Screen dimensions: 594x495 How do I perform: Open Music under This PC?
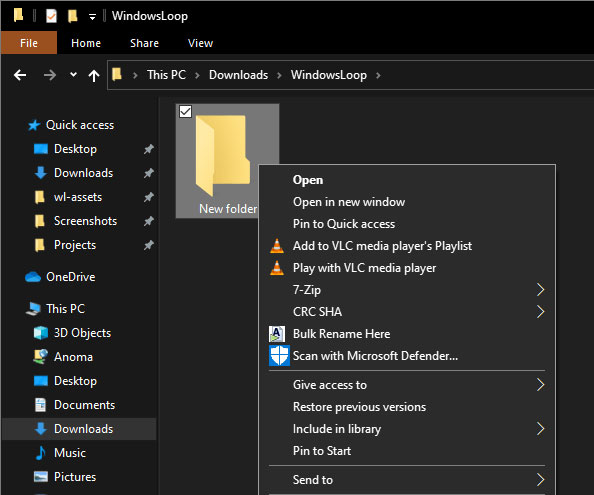(x=70, y=453)
